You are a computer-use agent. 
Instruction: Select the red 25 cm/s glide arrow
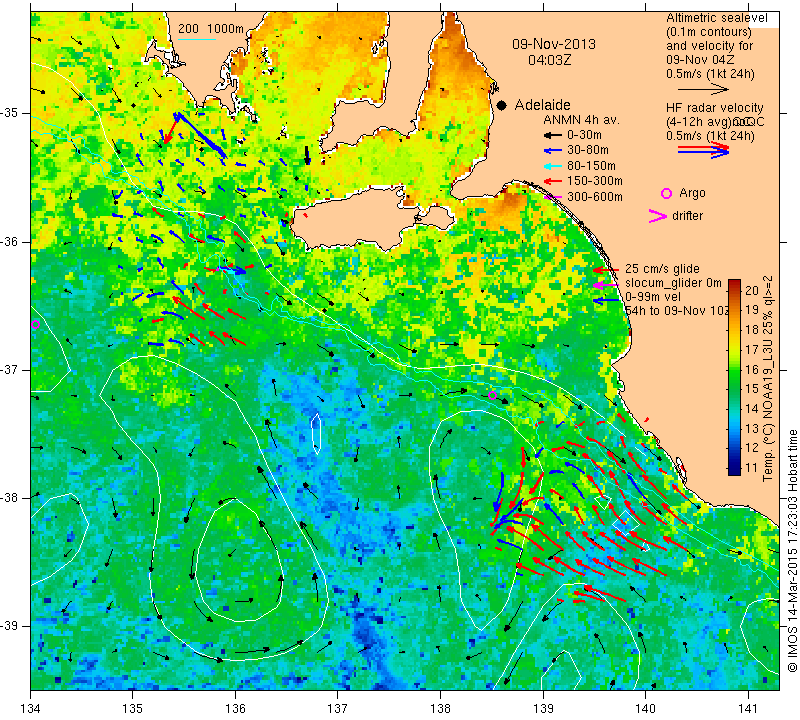click(606, 270)
